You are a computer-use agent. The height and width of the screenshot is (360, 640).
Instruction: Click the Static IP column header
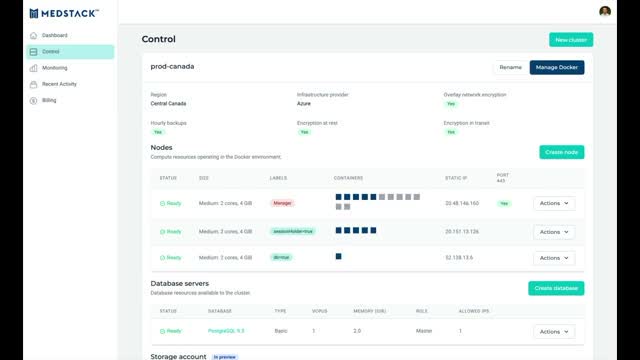point(456,178)
